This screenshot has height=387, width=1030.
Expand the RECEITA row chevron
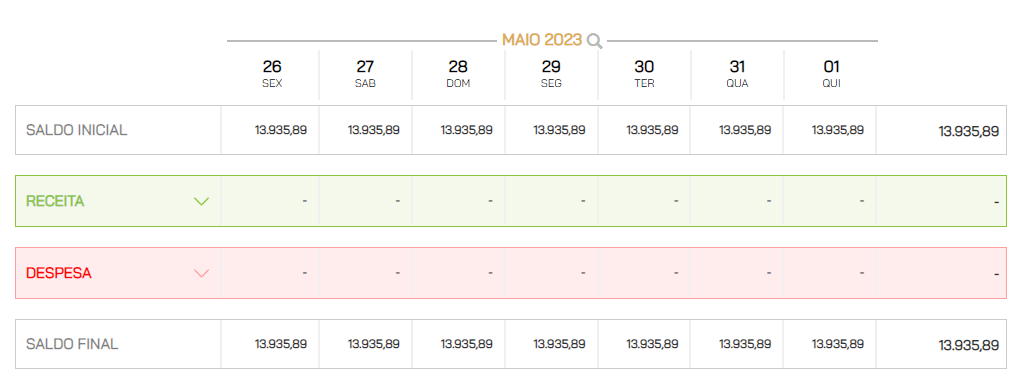pos(202,201)
